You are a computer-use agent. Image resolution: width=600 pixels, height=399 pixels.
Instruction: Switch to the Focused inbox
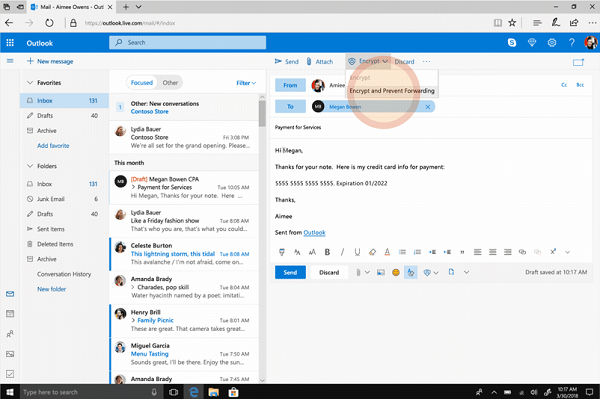(142, 83)
